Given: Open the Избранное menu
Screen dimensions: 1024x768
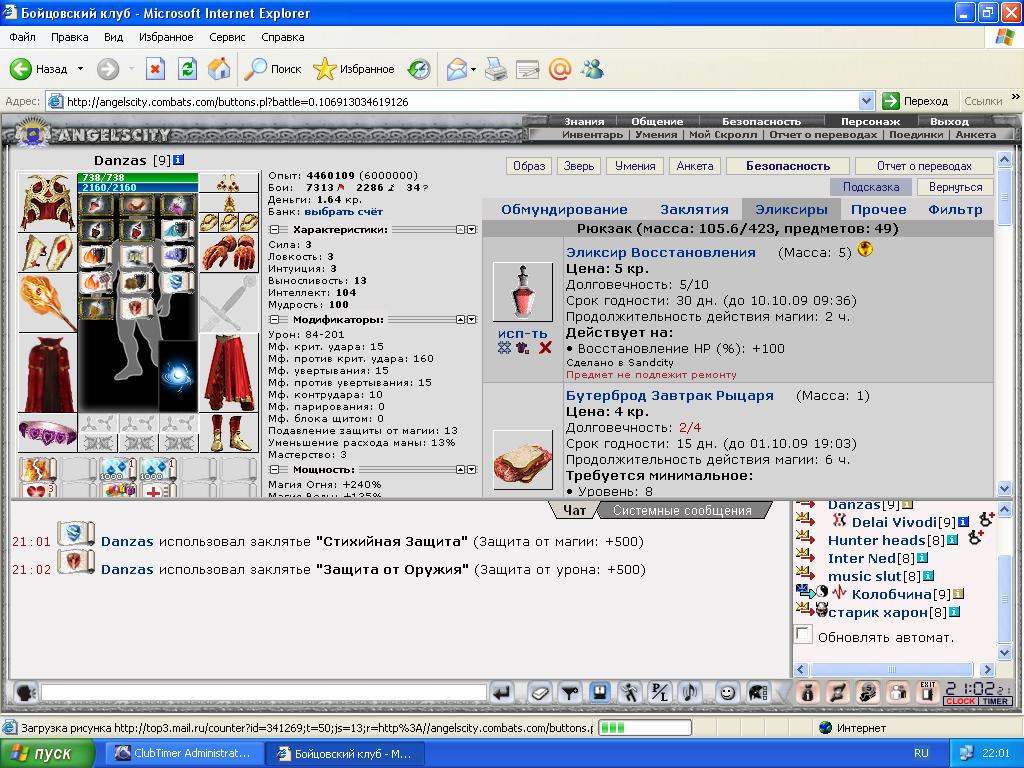Looking at the screenshot, I should click(x=166, y=37).
